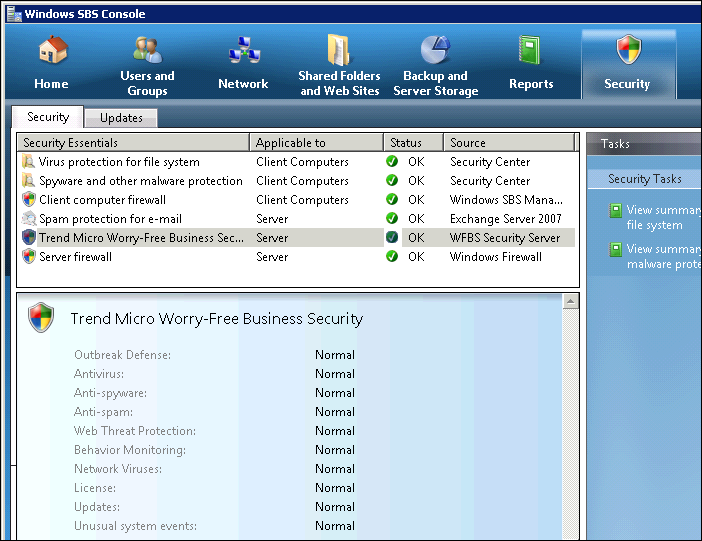Click the Trend Micro Worry-Free Business Security heading
The height and width of the screenshot is (541, 702).
point(217,318)
